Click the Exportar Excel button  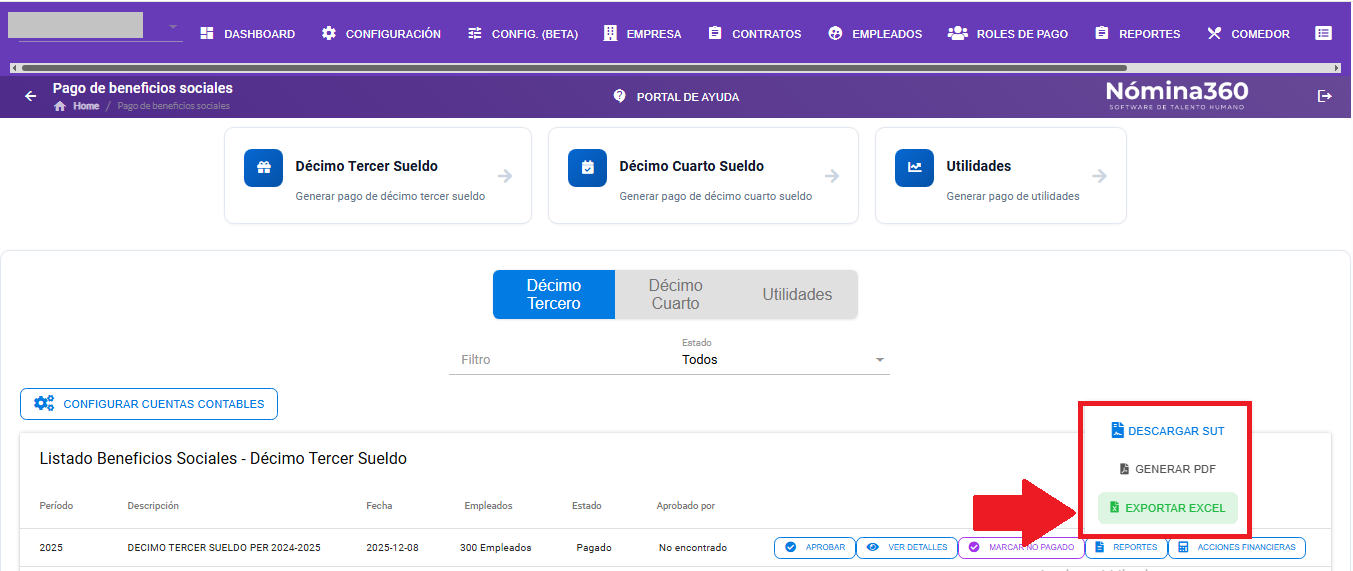[x=1168, y=508]
